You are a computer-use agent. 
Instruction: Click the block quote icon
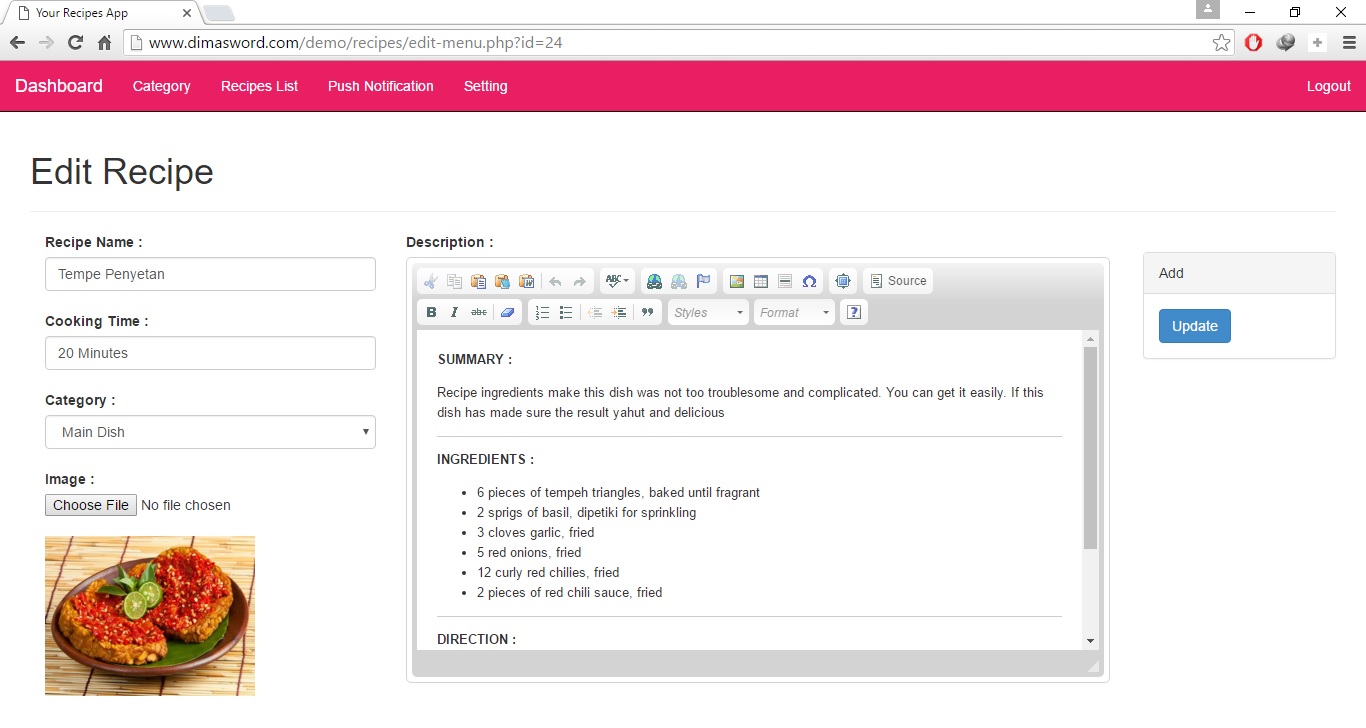point(647,313)
